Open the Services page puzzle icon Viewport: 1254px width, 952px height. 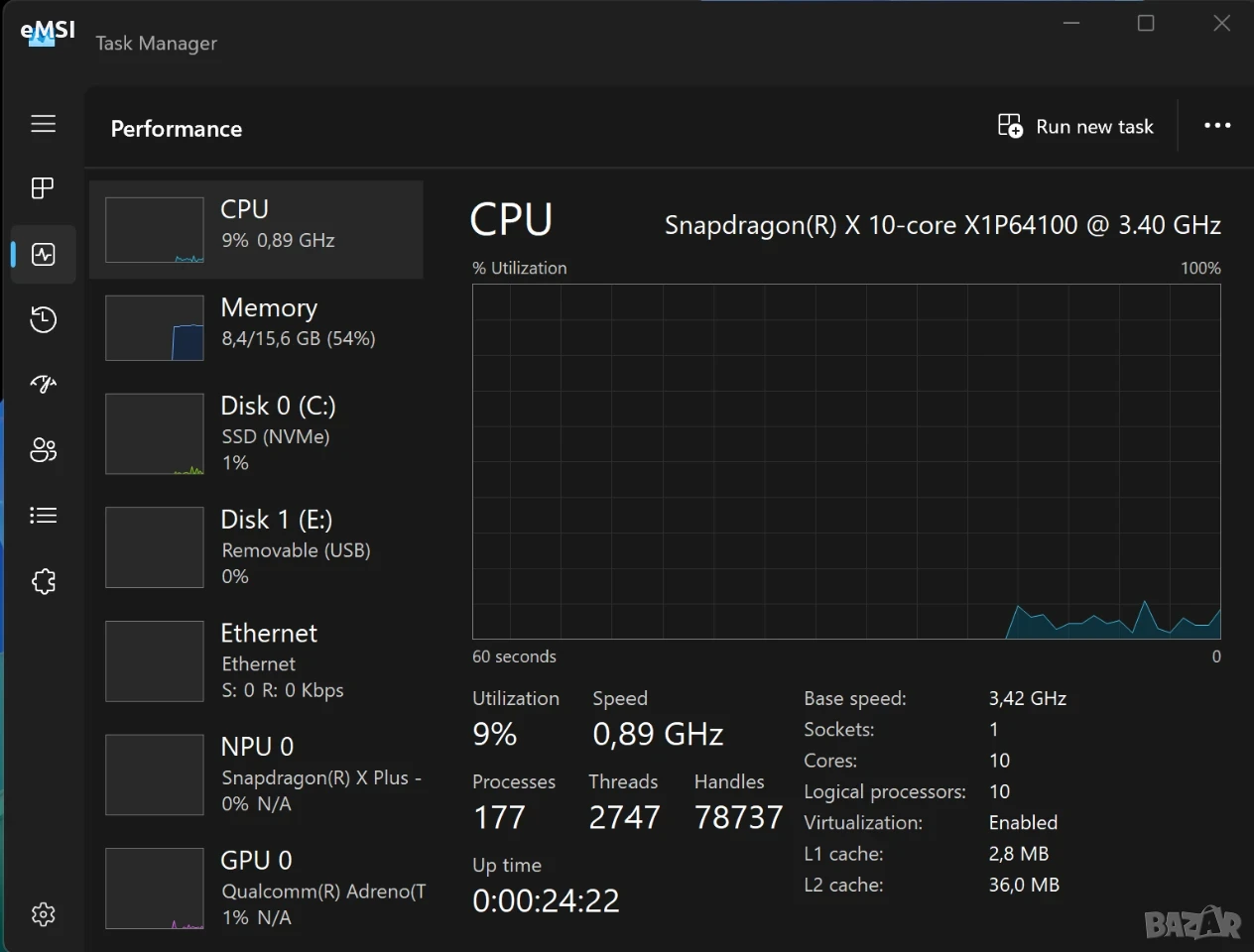pyautogui.click(x=43, y=581)
